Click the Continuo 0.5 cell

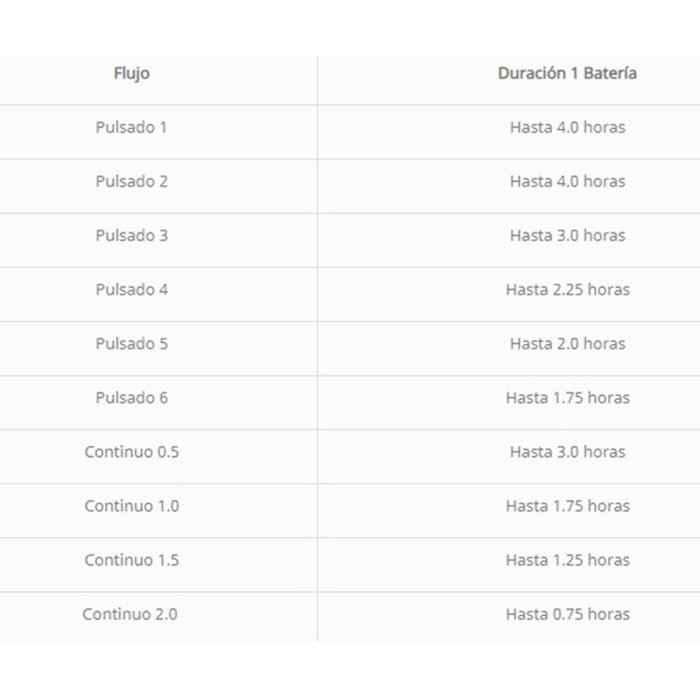pos(131,452)
